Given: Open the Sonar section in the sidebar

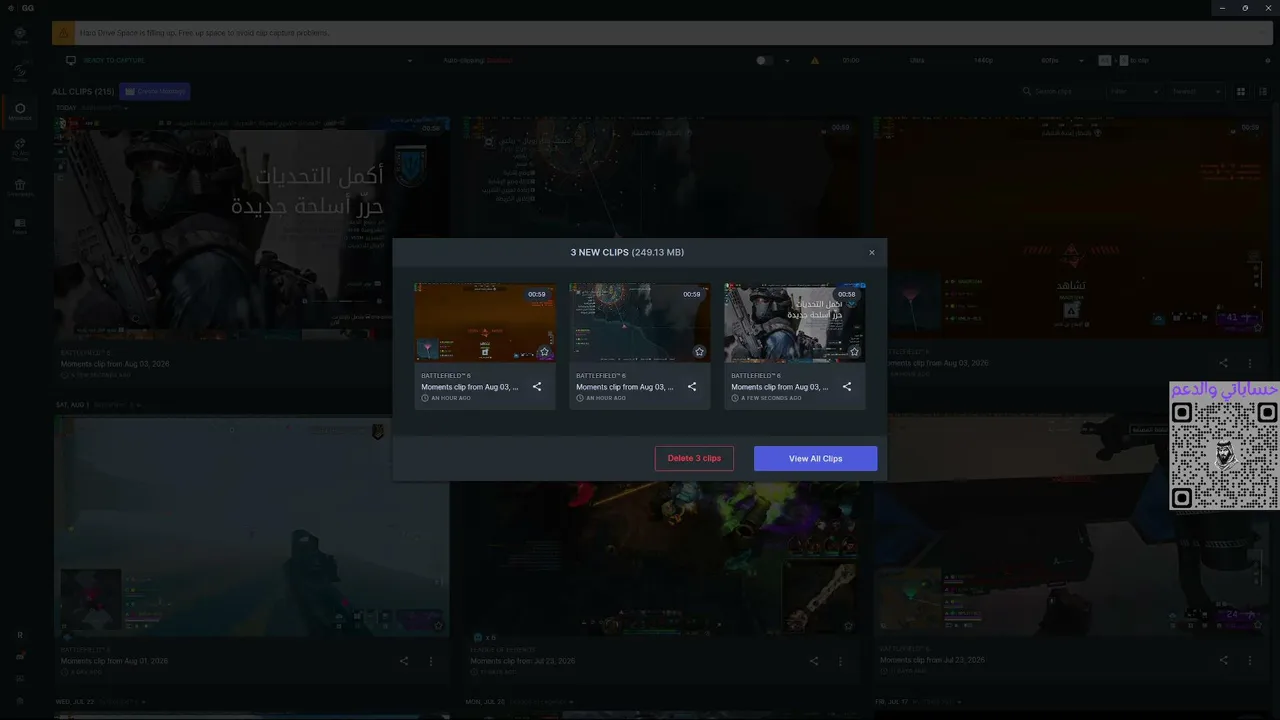Looking at the screenshot, I should tap(20, 74).
